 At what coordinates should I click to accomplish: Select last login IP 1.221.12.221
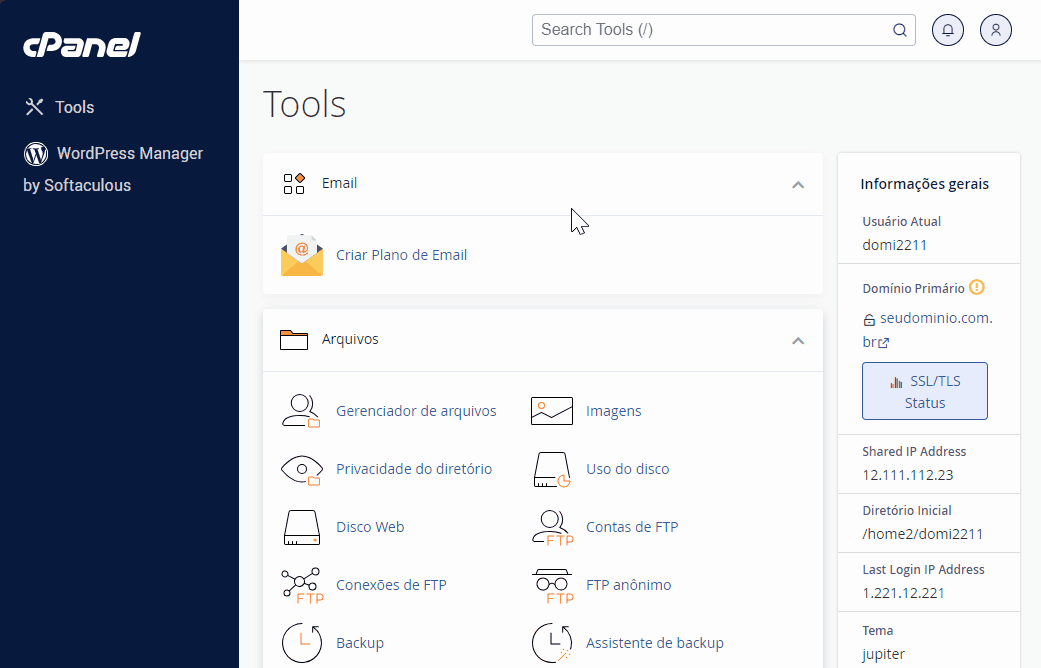(x=904, y=593)
